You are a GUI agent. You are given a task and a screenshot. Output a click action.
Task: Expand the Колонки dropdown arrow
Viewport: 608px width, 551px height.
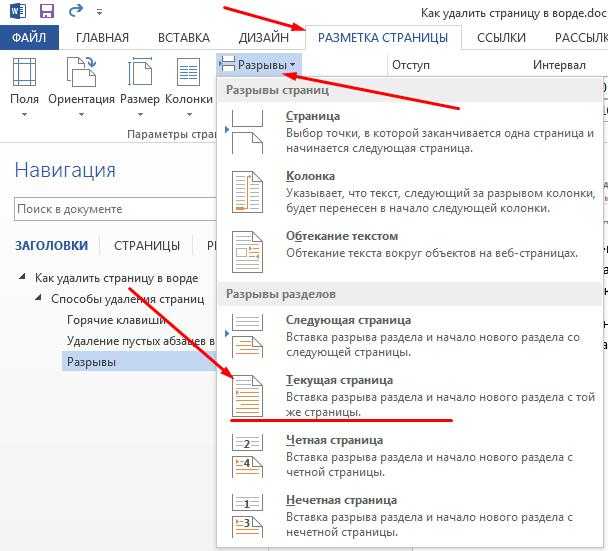click(189, 114)
